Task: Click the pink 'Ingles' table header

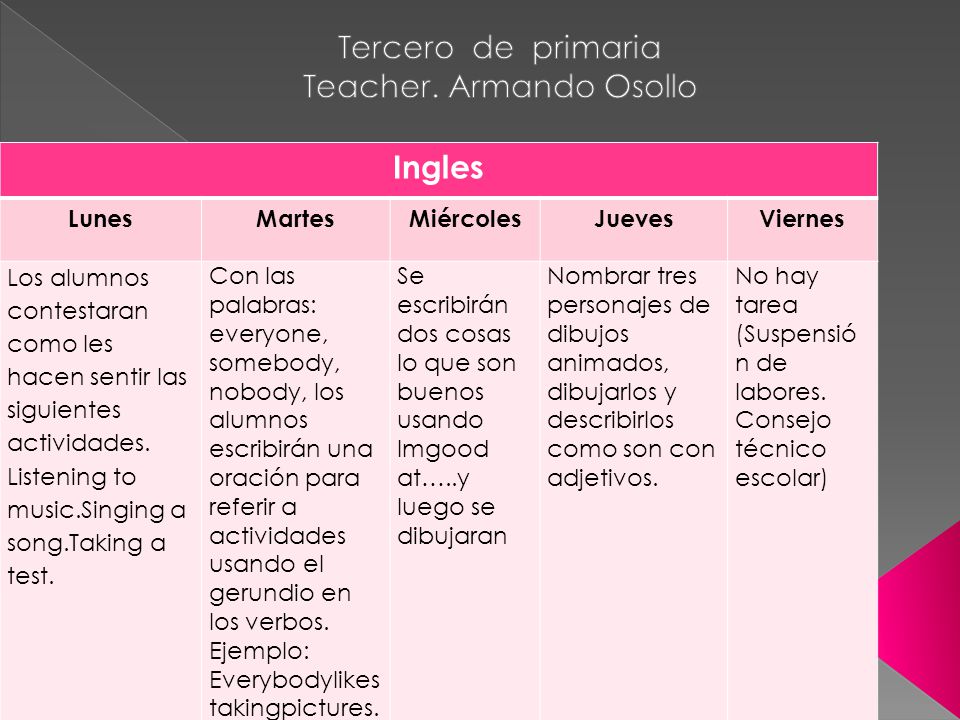Action: 438,168
